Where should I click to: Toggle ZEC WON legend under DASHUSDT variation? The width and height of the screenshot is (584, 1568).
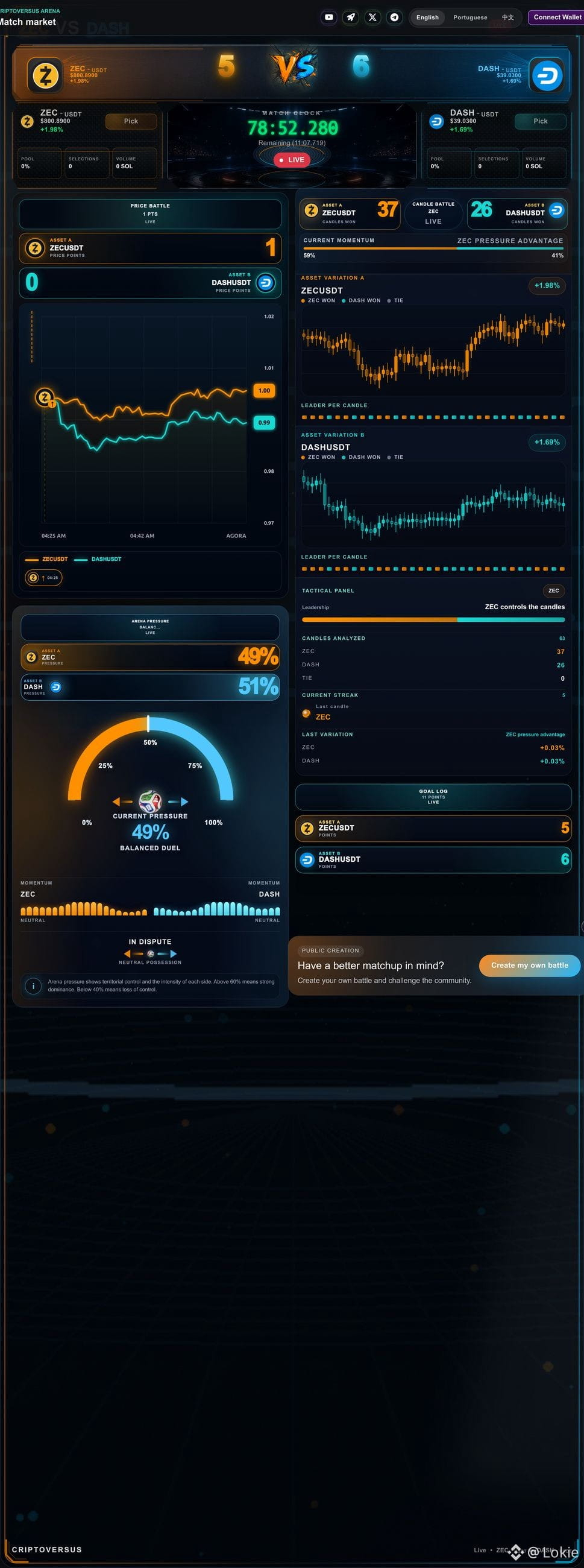[318, 457]
